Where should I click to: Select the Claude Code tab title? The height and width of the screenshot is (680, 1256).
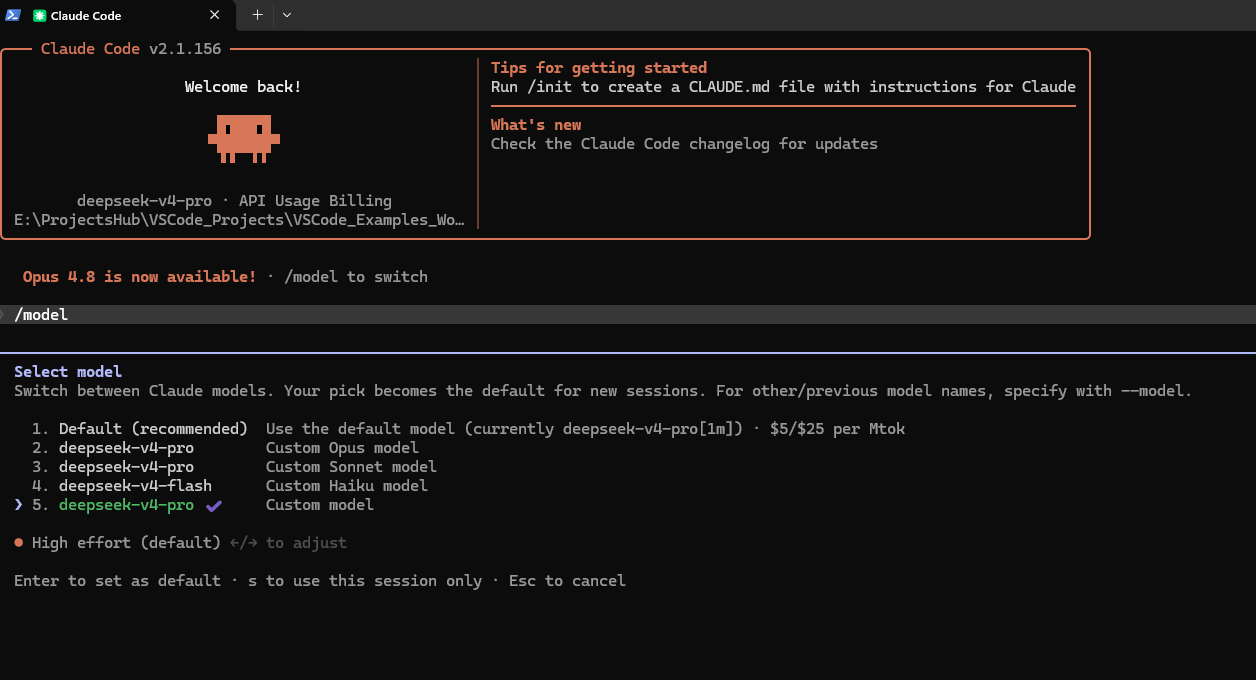[x=86, y=16]
